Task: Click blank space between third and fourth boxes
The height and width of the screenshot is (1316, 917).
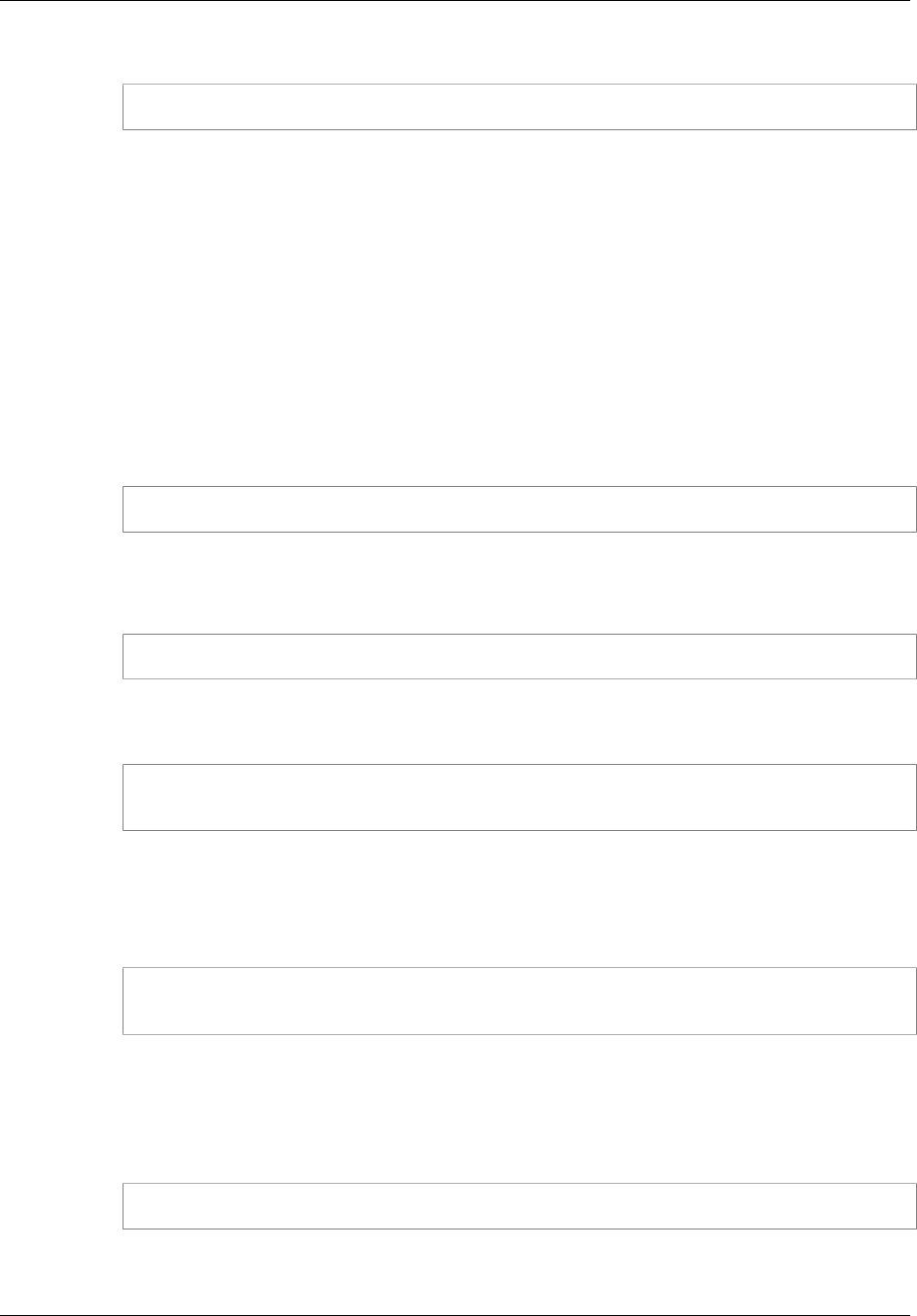Action: point(519,721)
